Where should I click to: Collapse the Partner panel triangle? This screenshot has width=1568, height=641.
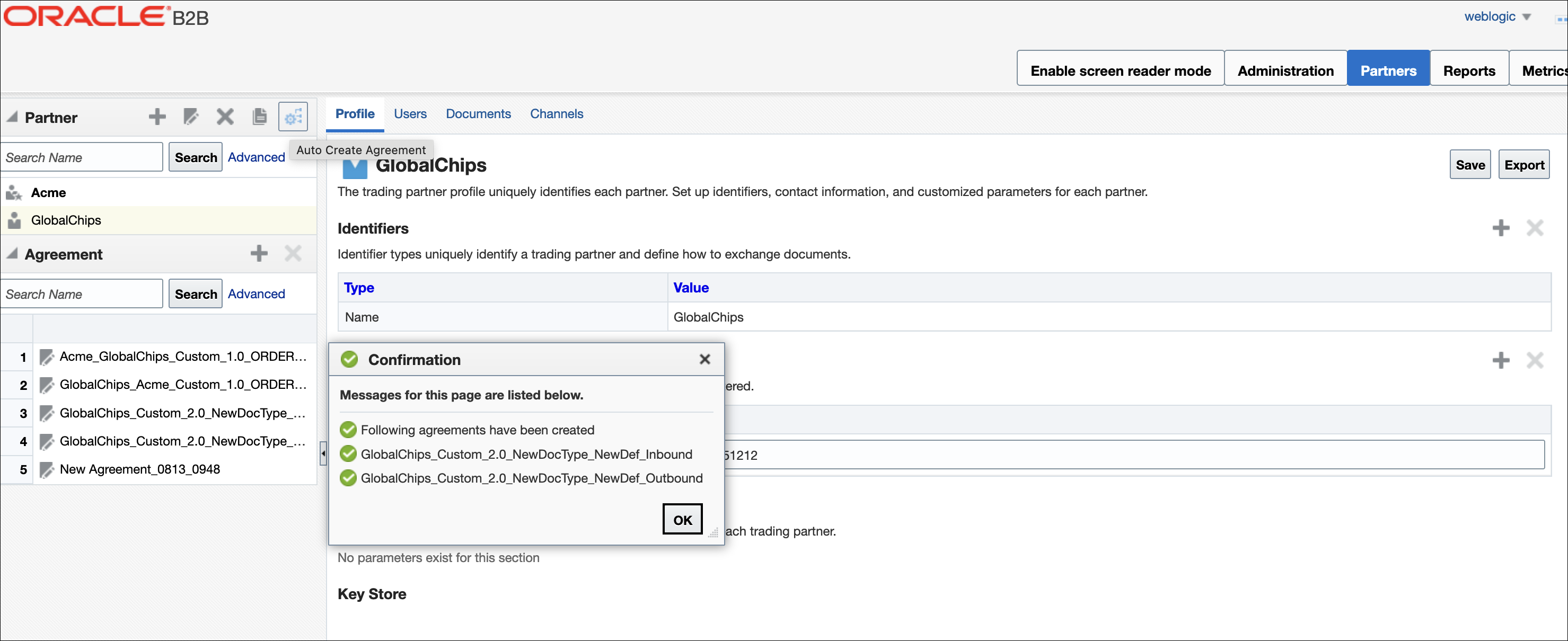12,117
